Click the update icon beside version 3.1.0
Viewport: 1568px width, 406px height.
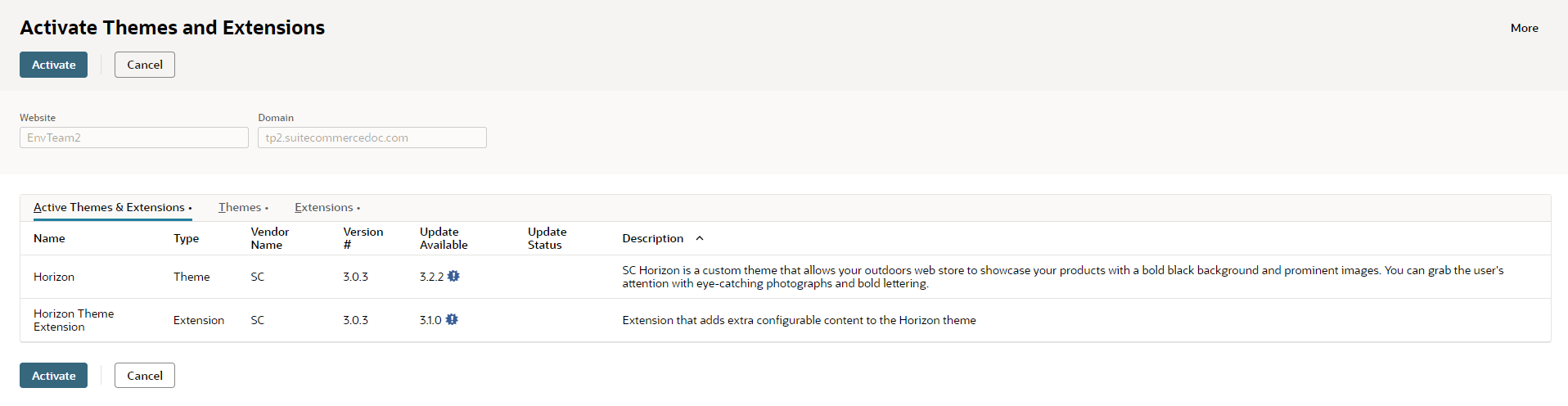click(x=452, y=320)
